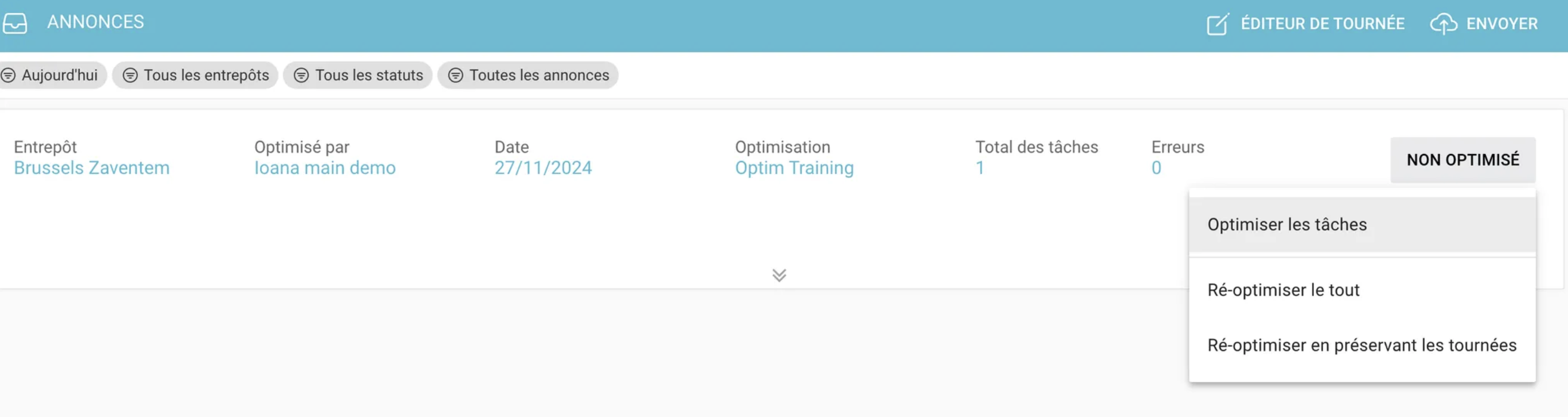Click the NON OPTIMISÉ button
This screenshot has width=1568, height=417.
coord(1463,159)
